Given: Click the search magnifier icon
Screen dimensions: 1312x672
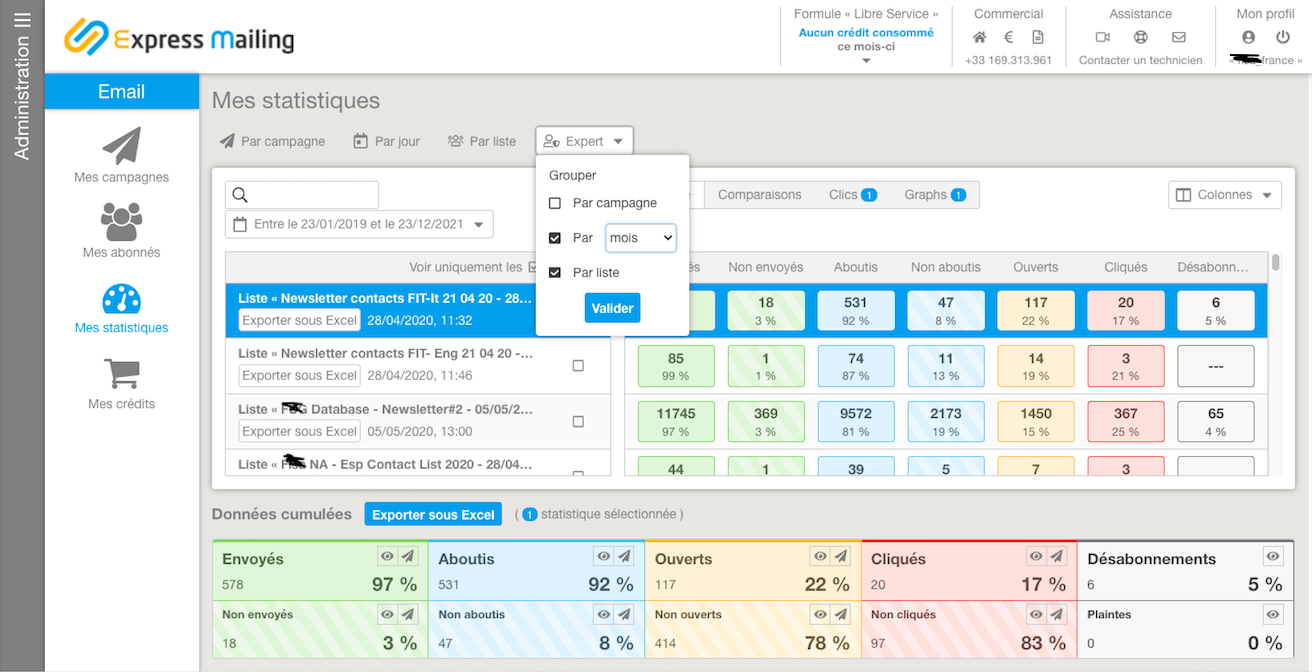Looking at the screenshot, I should (240, 195).
